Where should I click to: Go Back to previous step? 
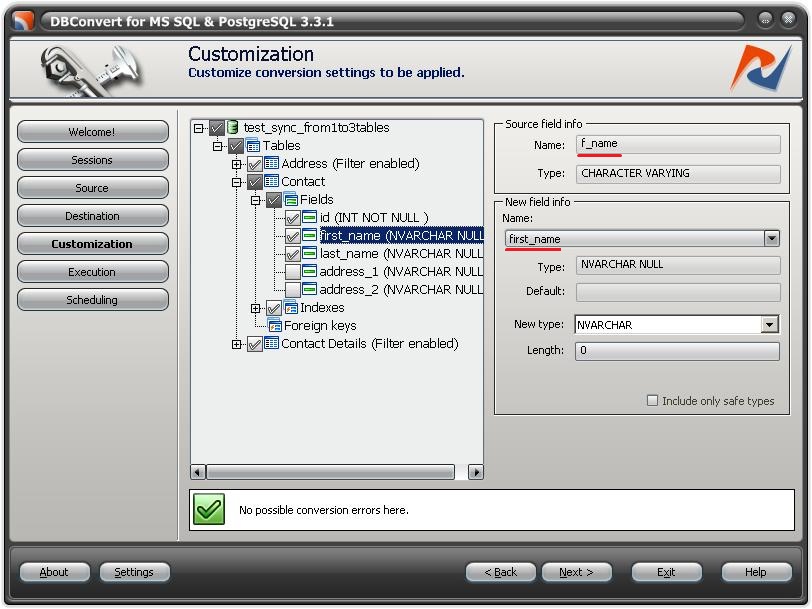point(500,572)
